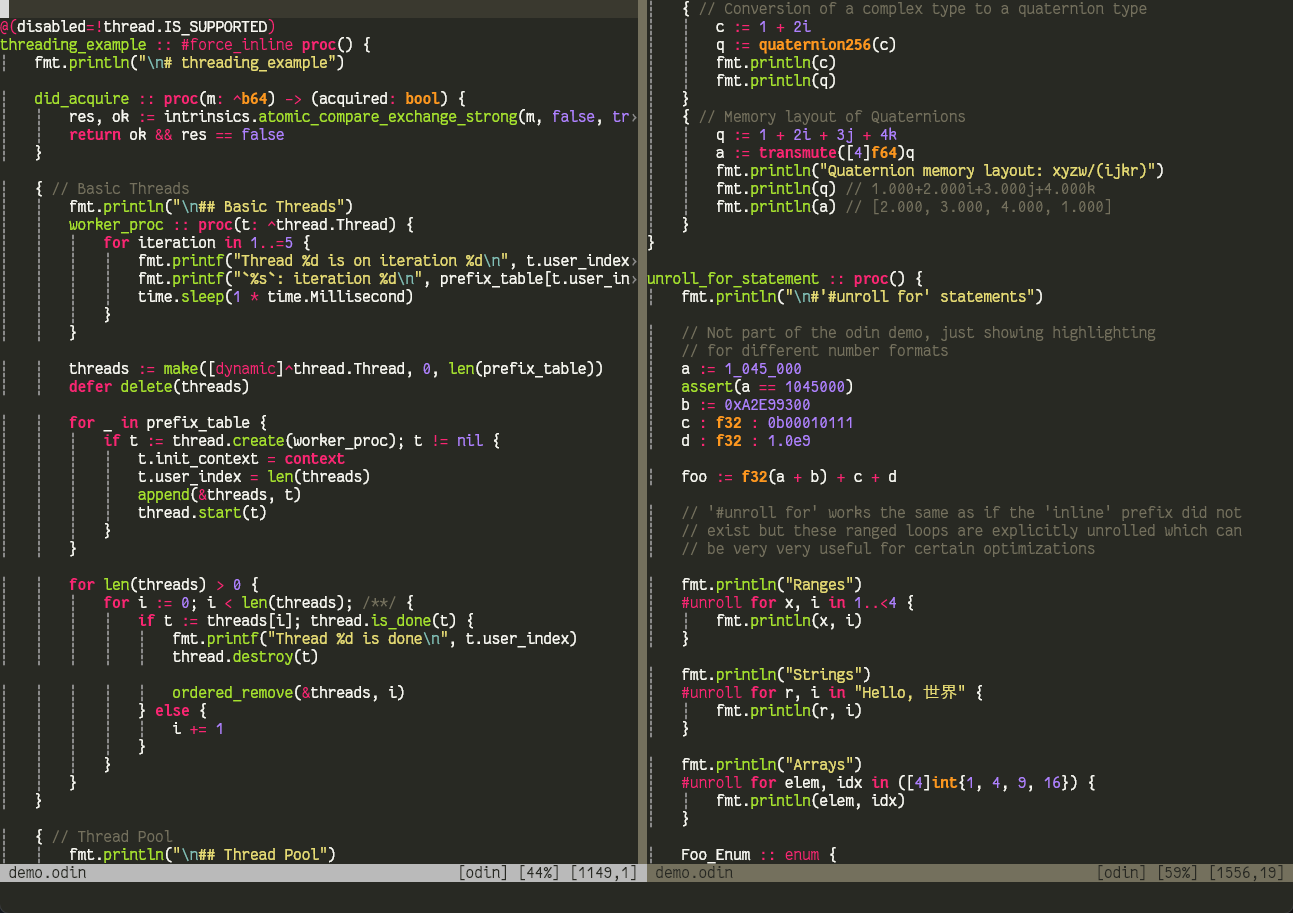The width and height of the screenshot is (1293, 913).
Task: Click the did_acquire procedure name
Action: click(x=82, y=98)
